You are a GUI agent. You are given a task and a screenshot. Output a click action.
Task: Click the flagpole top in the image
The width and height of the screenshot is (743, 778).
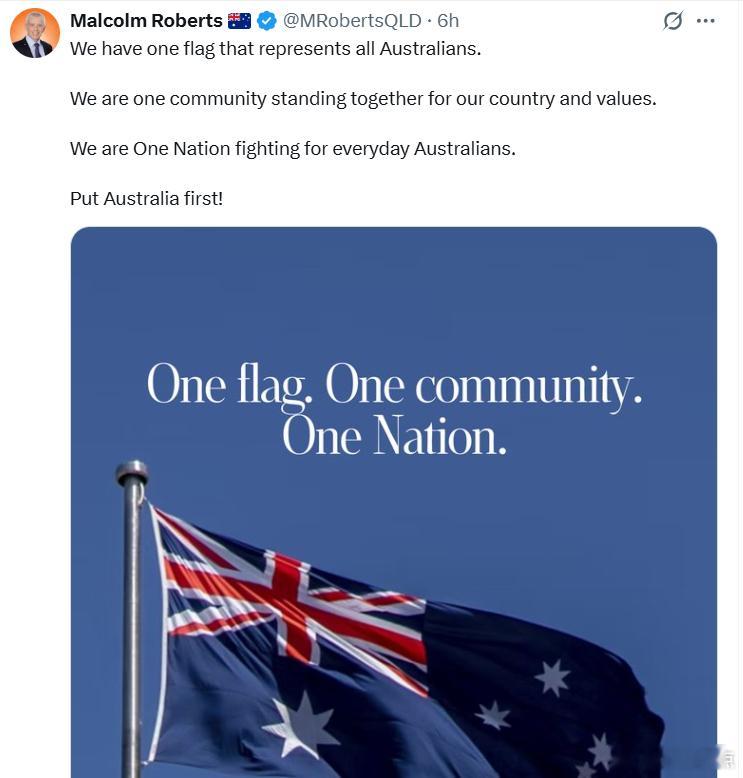pyautogui.click(x=132, y=474)
